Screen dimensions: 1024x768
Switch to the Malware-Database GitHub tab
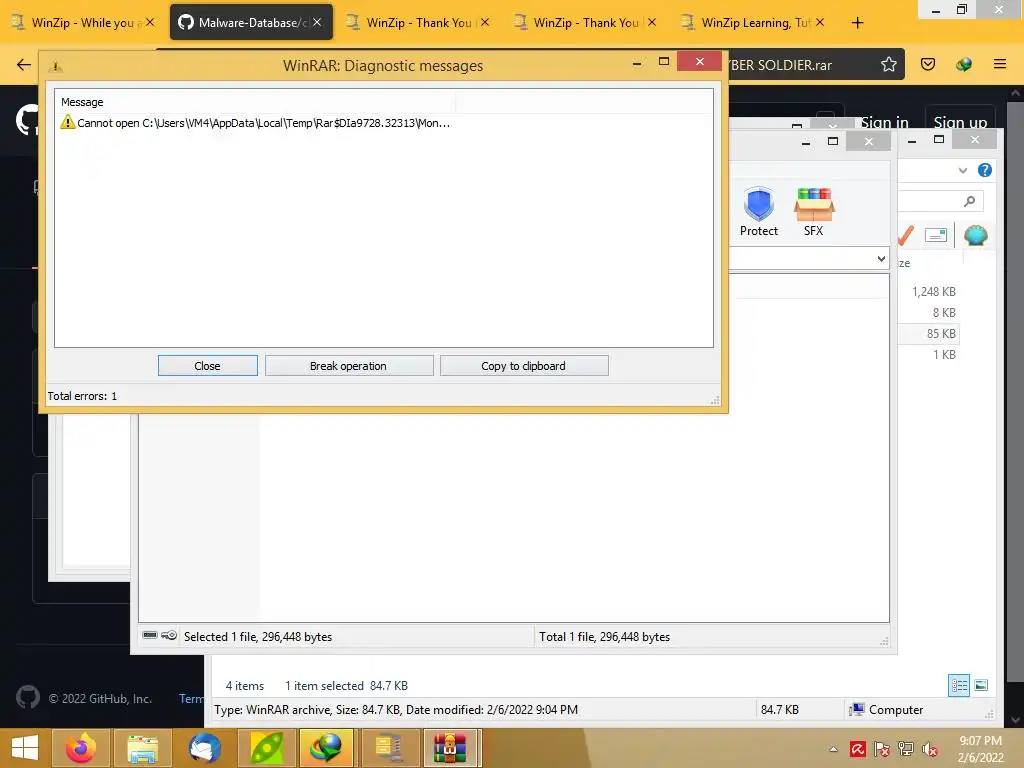tap(251, 23)
